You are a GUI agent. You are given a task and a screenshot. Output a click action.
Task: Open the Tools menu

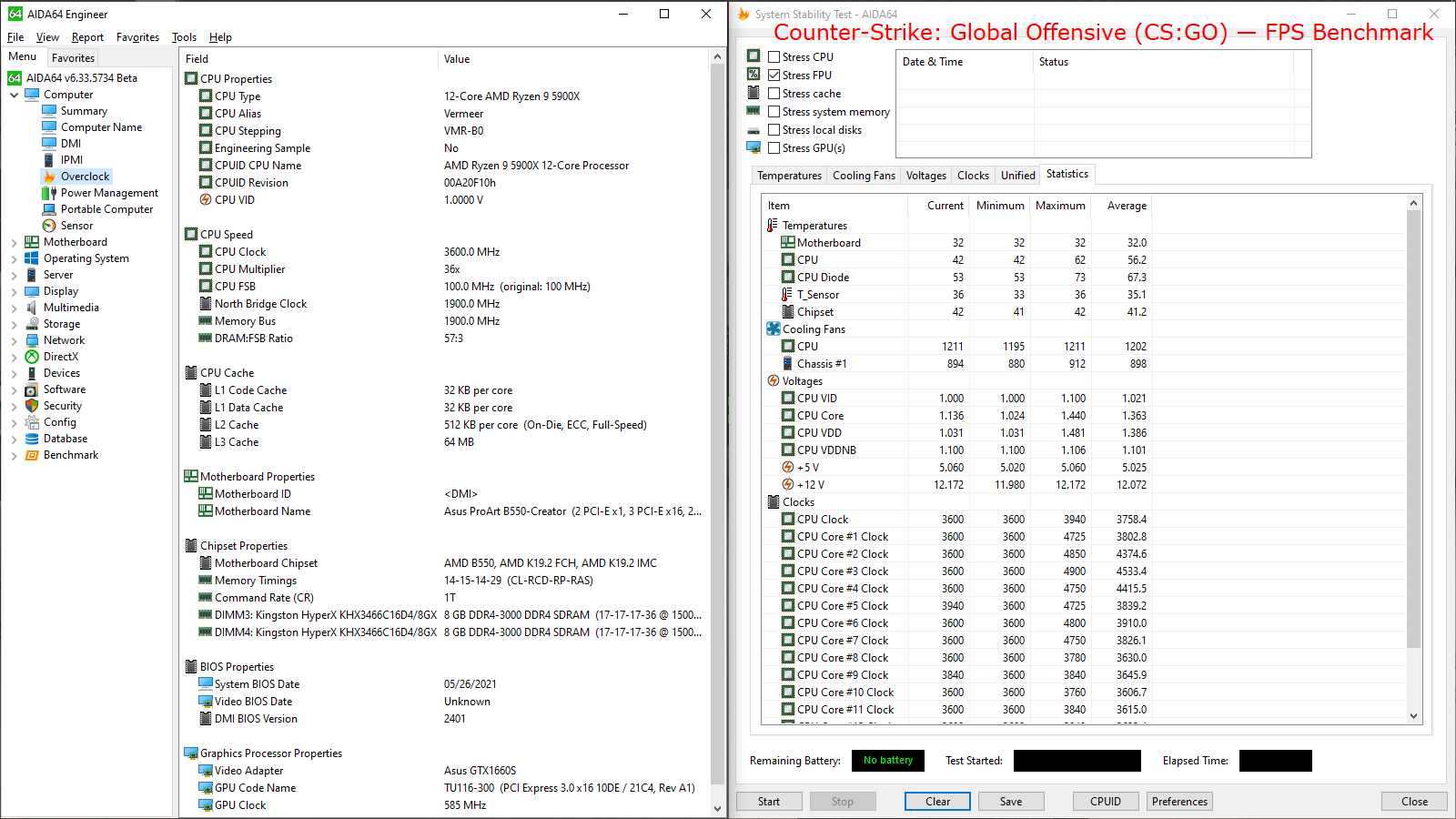click(184, 37)
